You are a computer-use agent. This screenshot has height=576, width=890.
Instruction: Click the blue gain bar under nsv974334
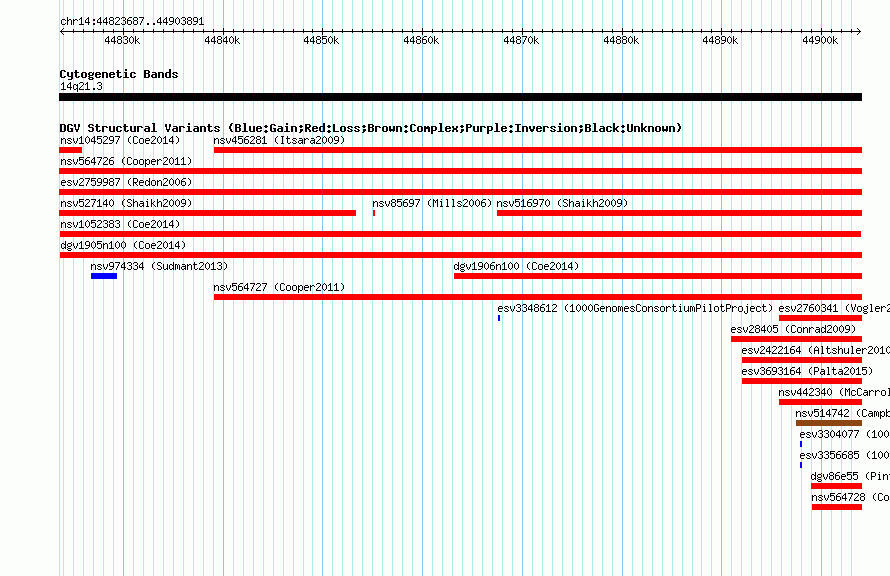tap(104, 276)
